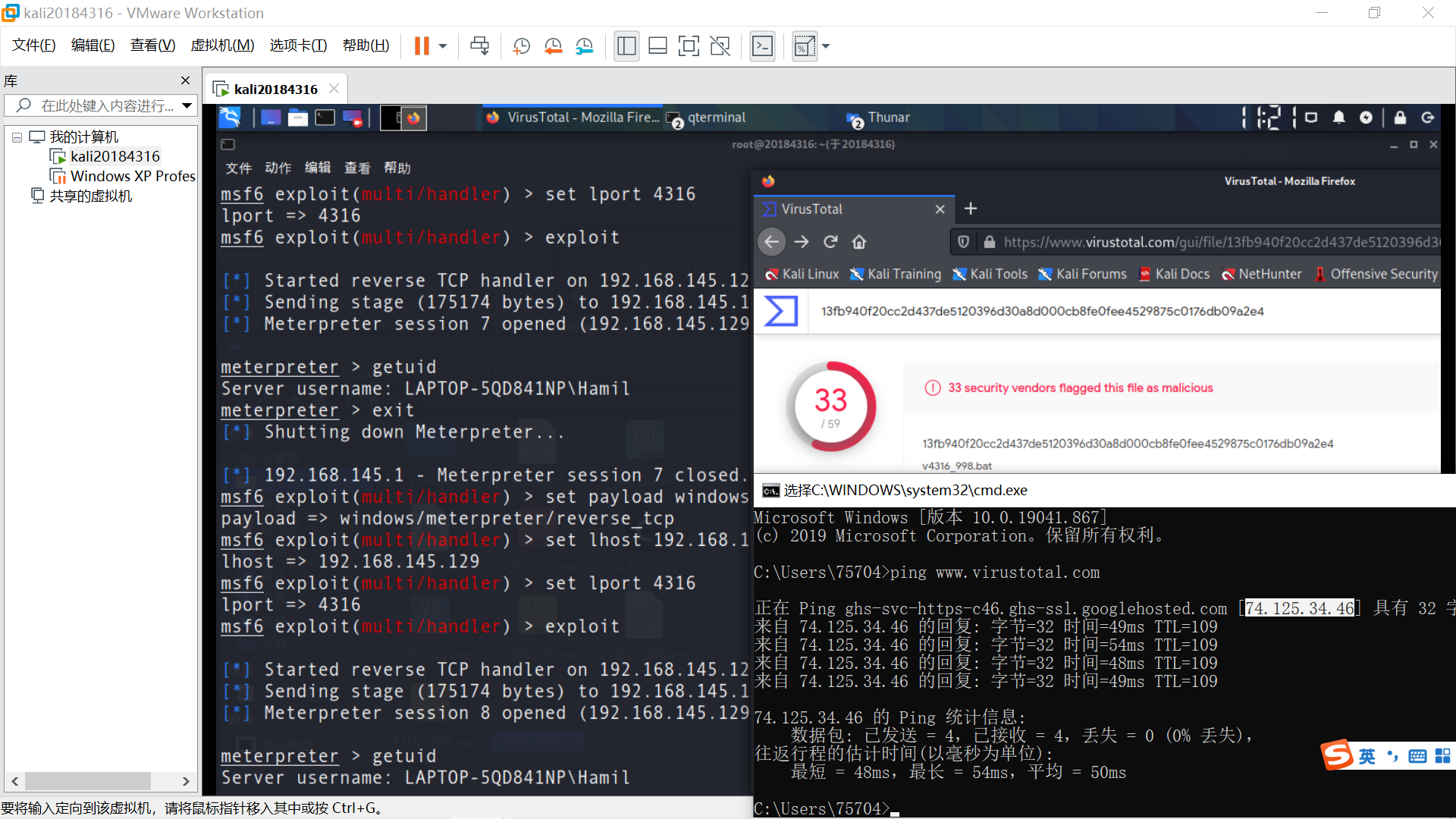Click Send Ctrl+Alt+Del icon
Viewport: 1456px width, 819px height.
point(479,46)
